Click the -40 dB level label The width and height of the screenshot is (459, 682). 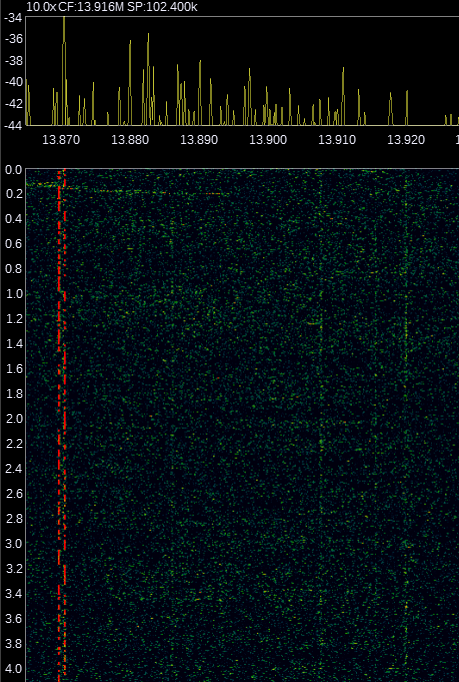point(13,82)
